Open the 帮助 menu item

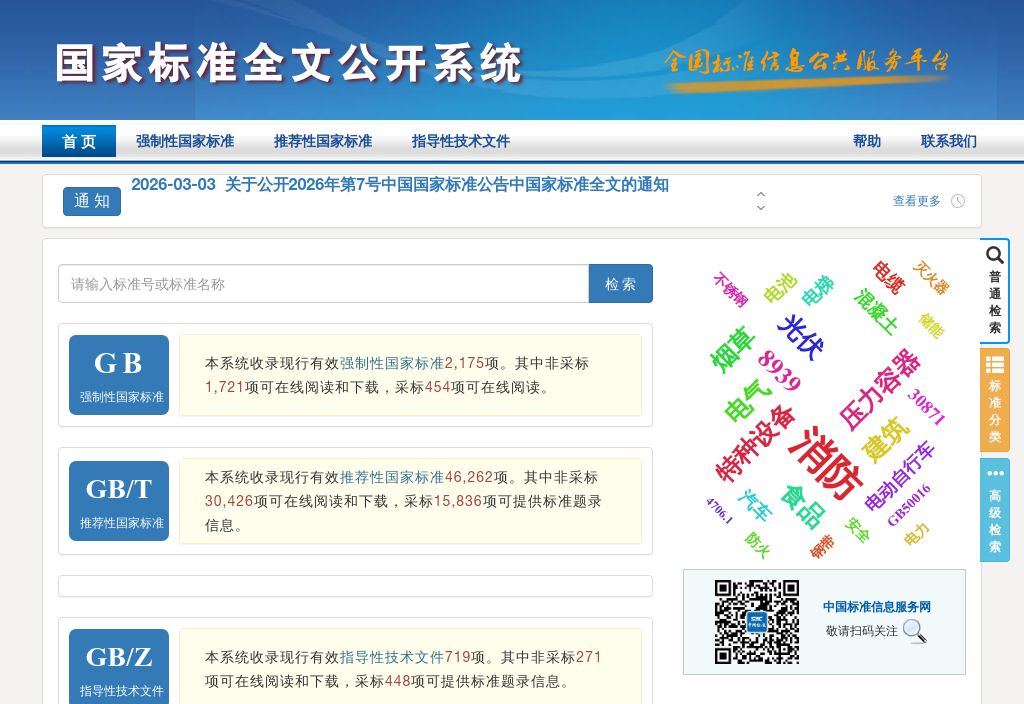(866, 141)
